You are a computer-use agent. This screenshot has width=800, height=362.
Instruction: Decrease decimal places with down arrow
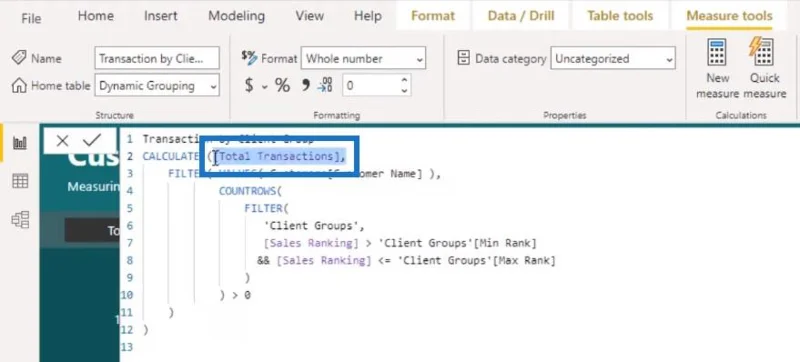(x=405, y=91)
